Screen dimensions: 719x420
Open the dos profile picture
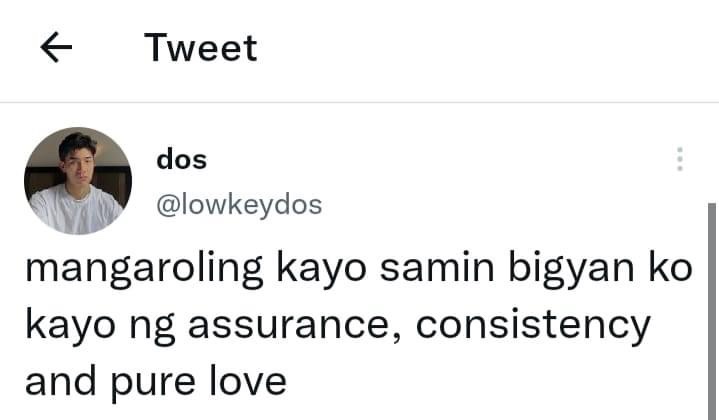[x=78, y=181]
